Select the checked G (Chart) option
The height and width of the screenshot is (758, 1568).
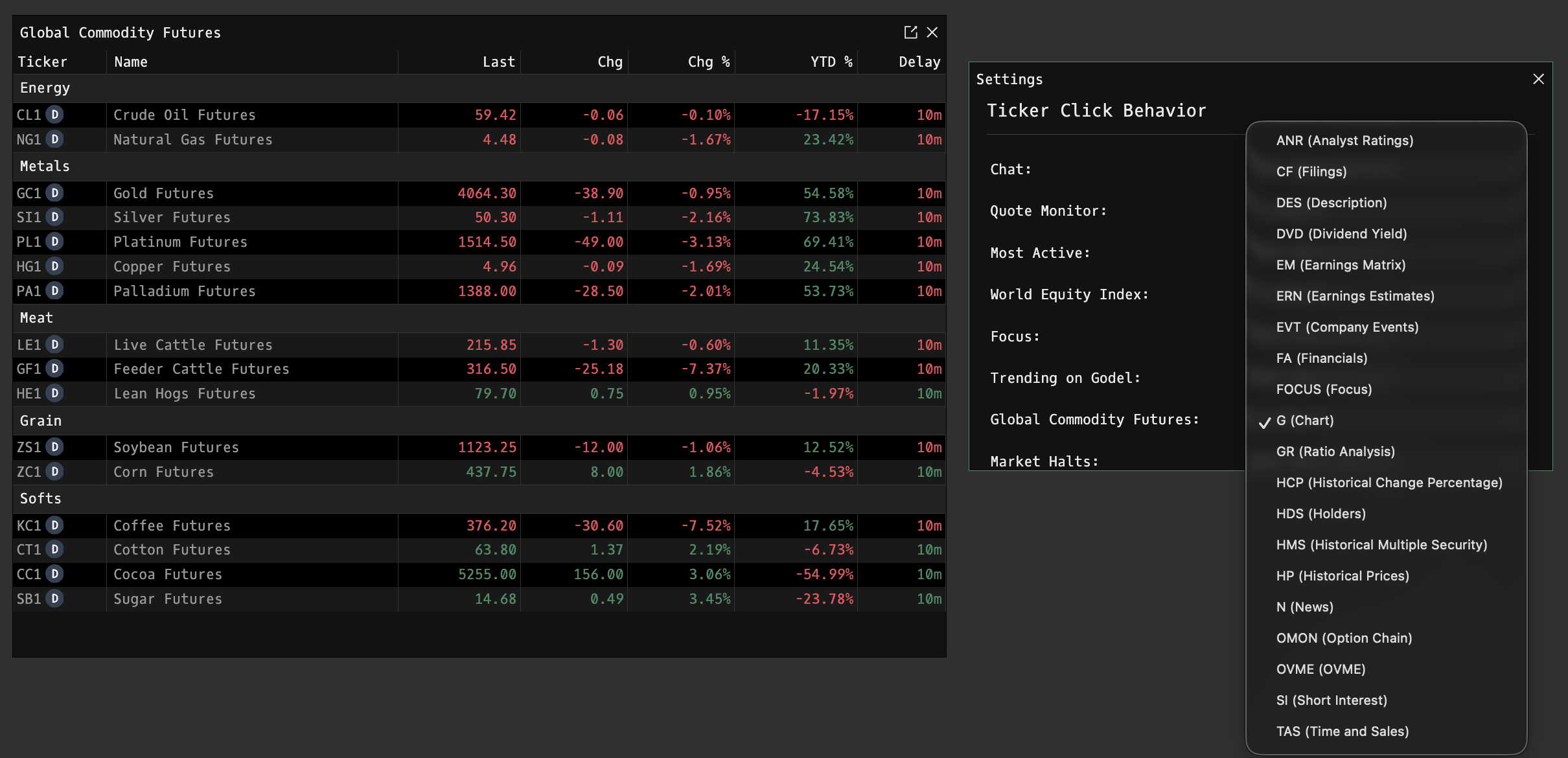tap(1386, 420)
